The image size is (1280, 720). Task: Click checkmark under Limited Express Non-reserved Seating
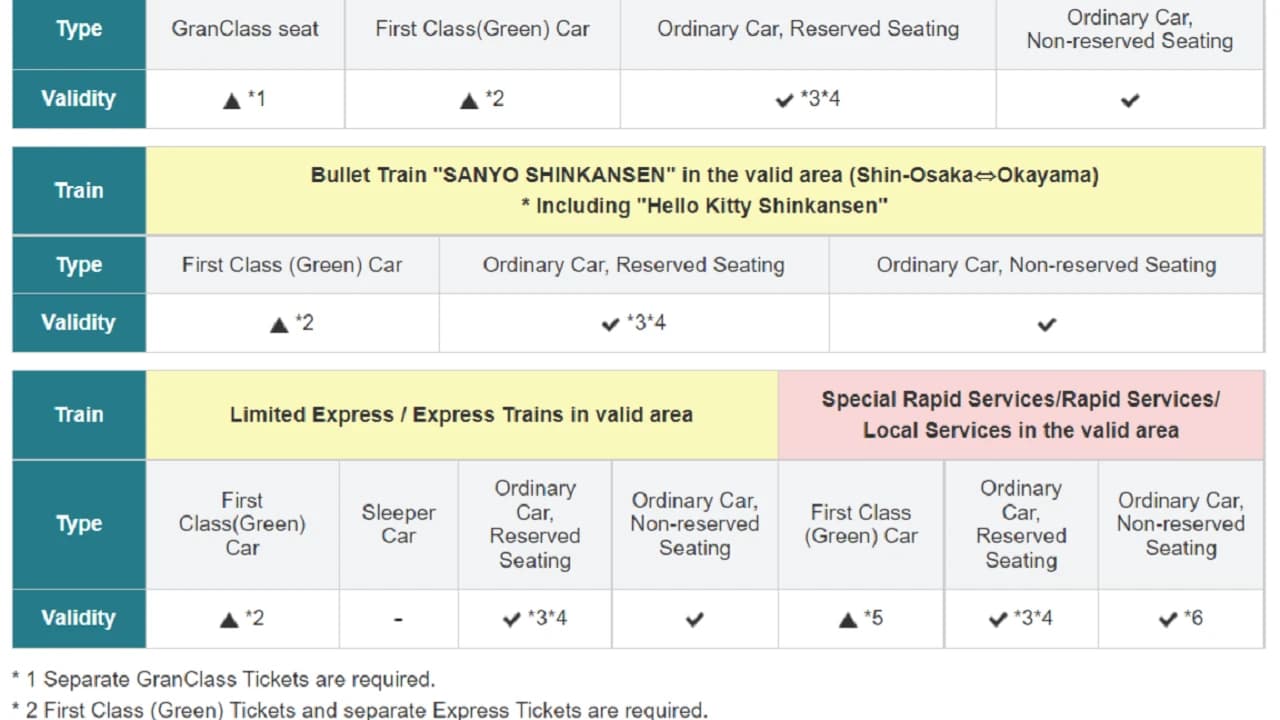pos(695,619)
